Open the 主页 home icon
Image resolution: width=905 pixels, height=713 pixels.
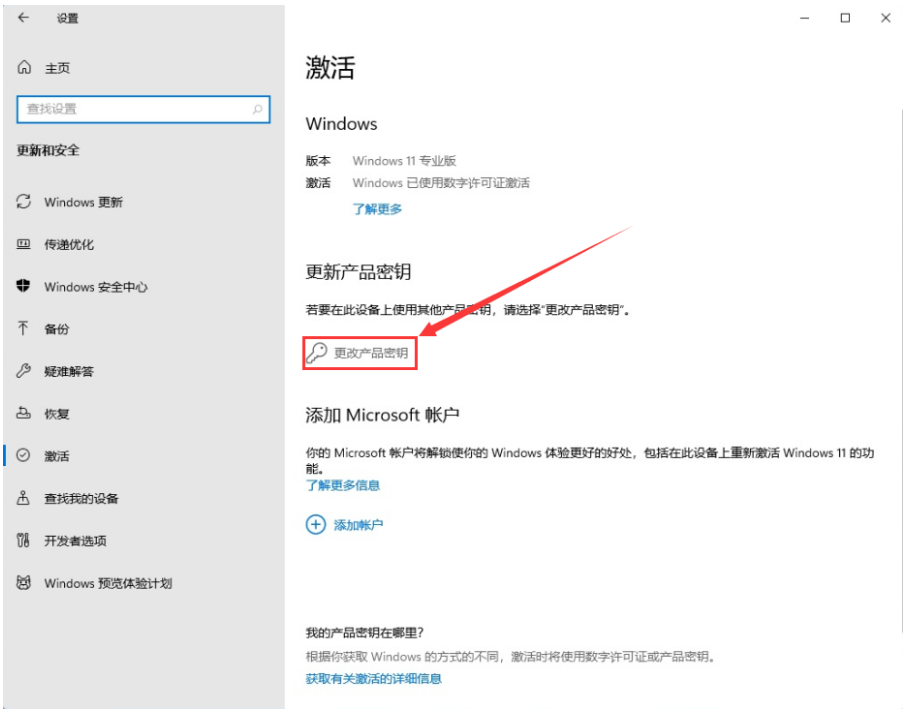tap(24, 68)
